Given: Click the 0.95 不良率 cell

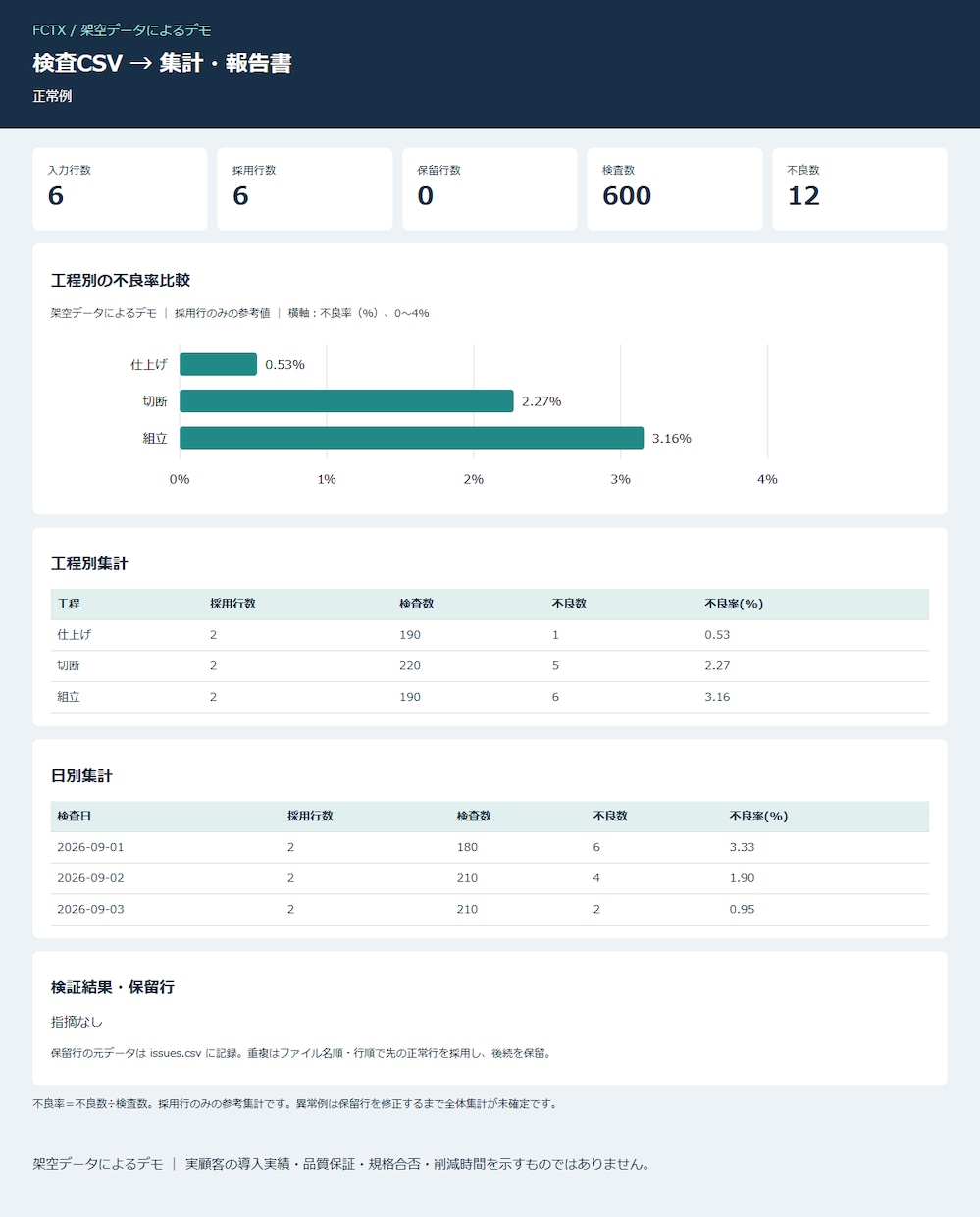Looking at the screenshot, I should (x=742, y=909).
